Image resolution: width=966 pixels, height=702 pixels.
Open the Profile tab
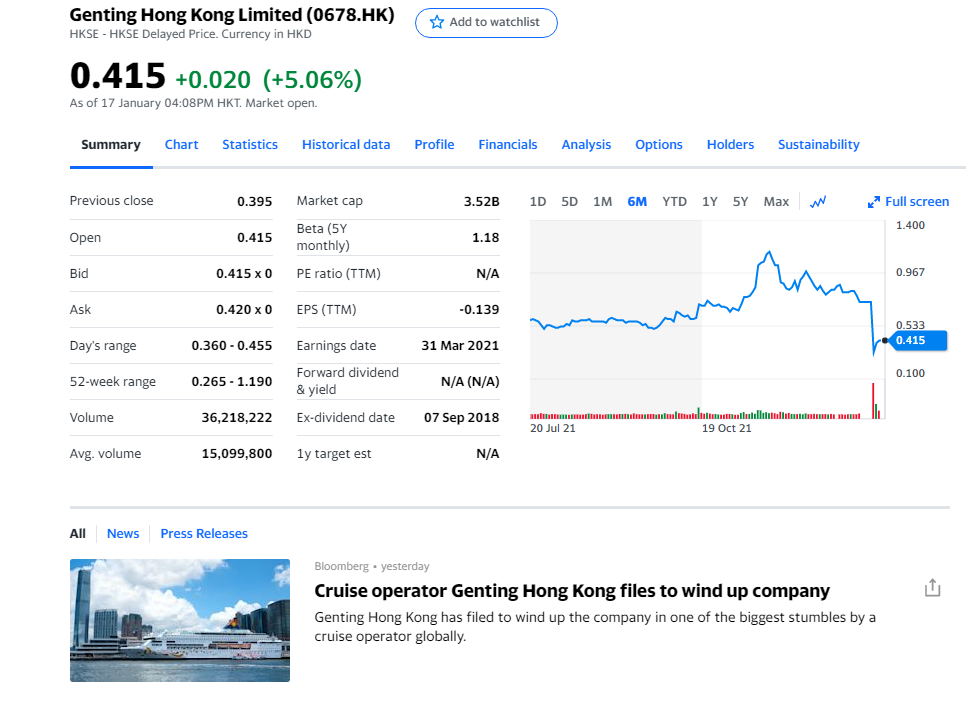point(434,144)
